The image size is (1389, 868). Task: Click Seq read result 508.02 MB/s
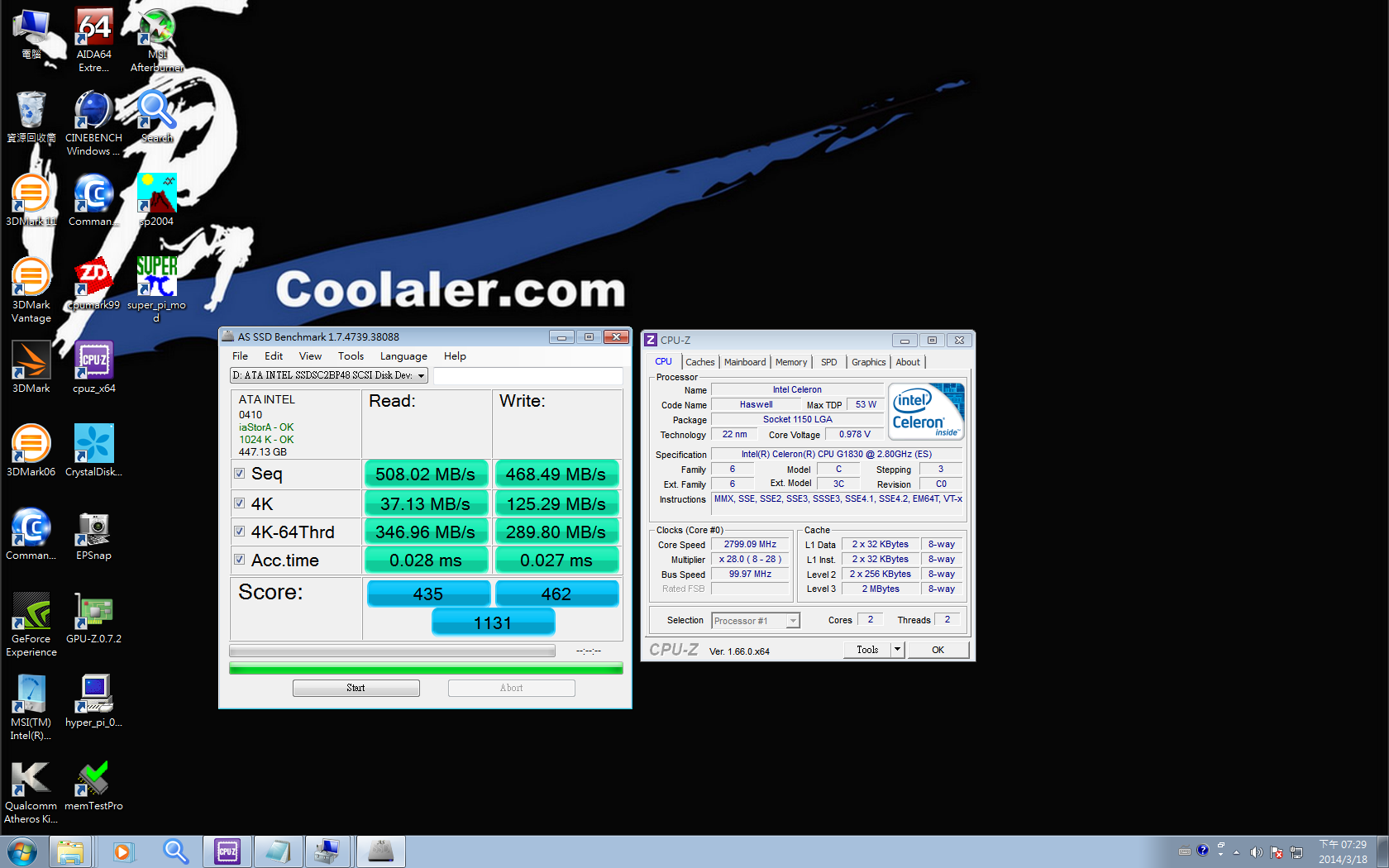click(x=426, y=474)
